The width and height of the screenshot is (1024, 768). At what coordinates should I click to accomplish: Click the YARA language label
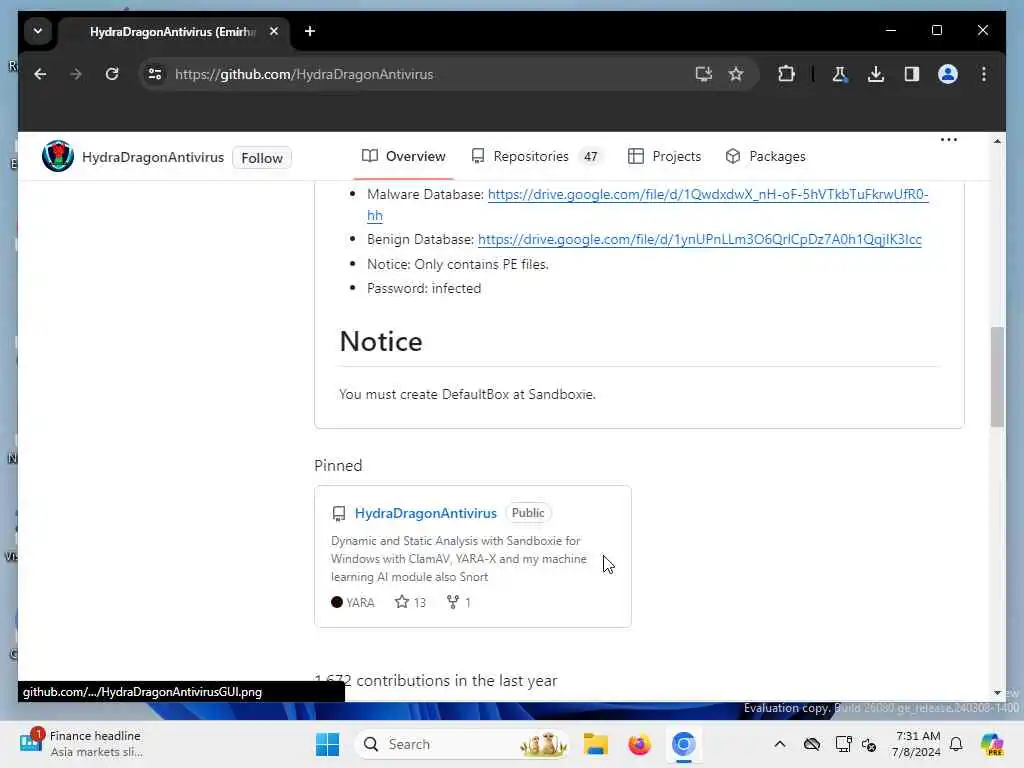353,602
